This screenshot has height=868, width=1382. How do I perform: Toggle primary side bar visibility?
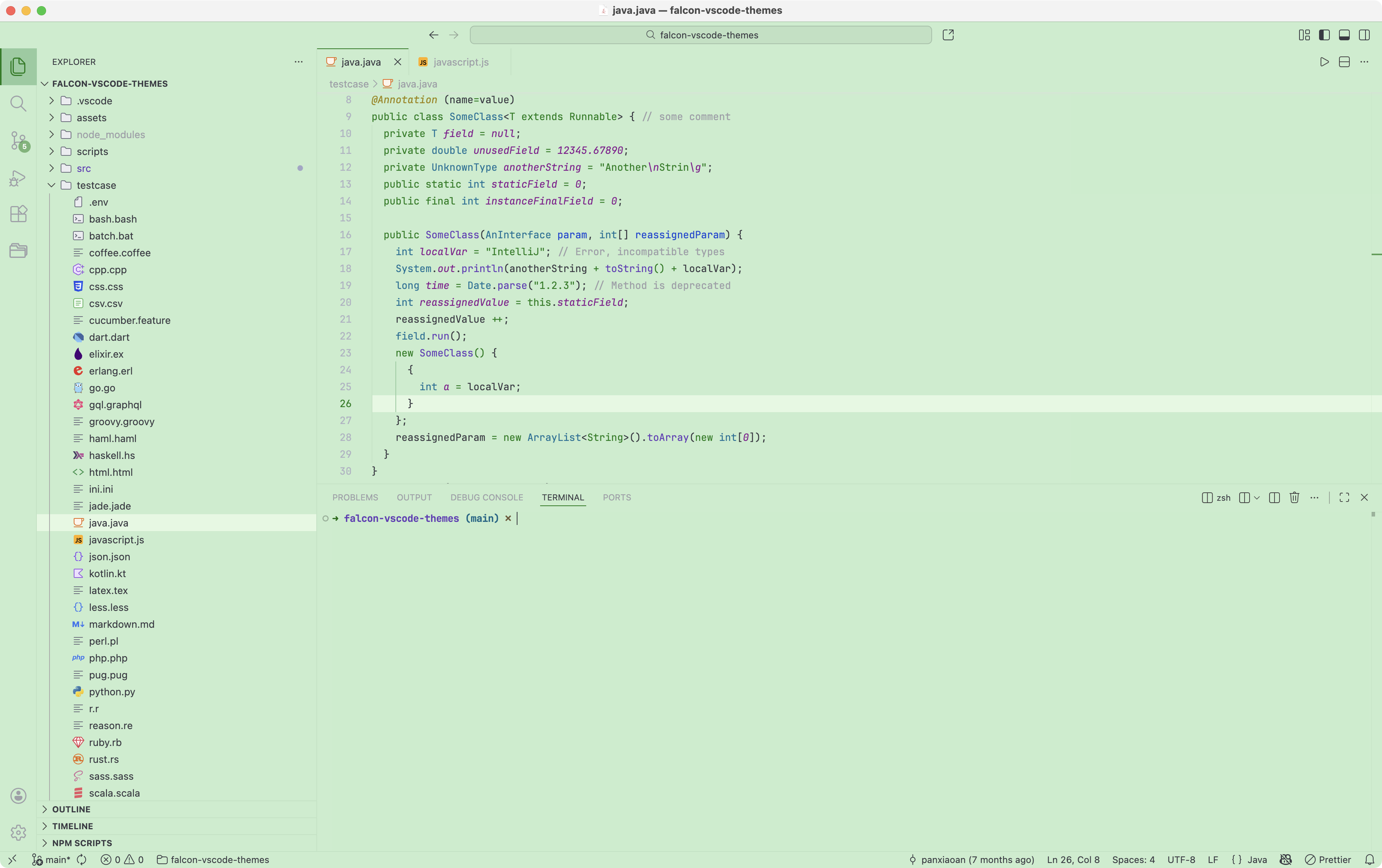tap(1324, 35)
